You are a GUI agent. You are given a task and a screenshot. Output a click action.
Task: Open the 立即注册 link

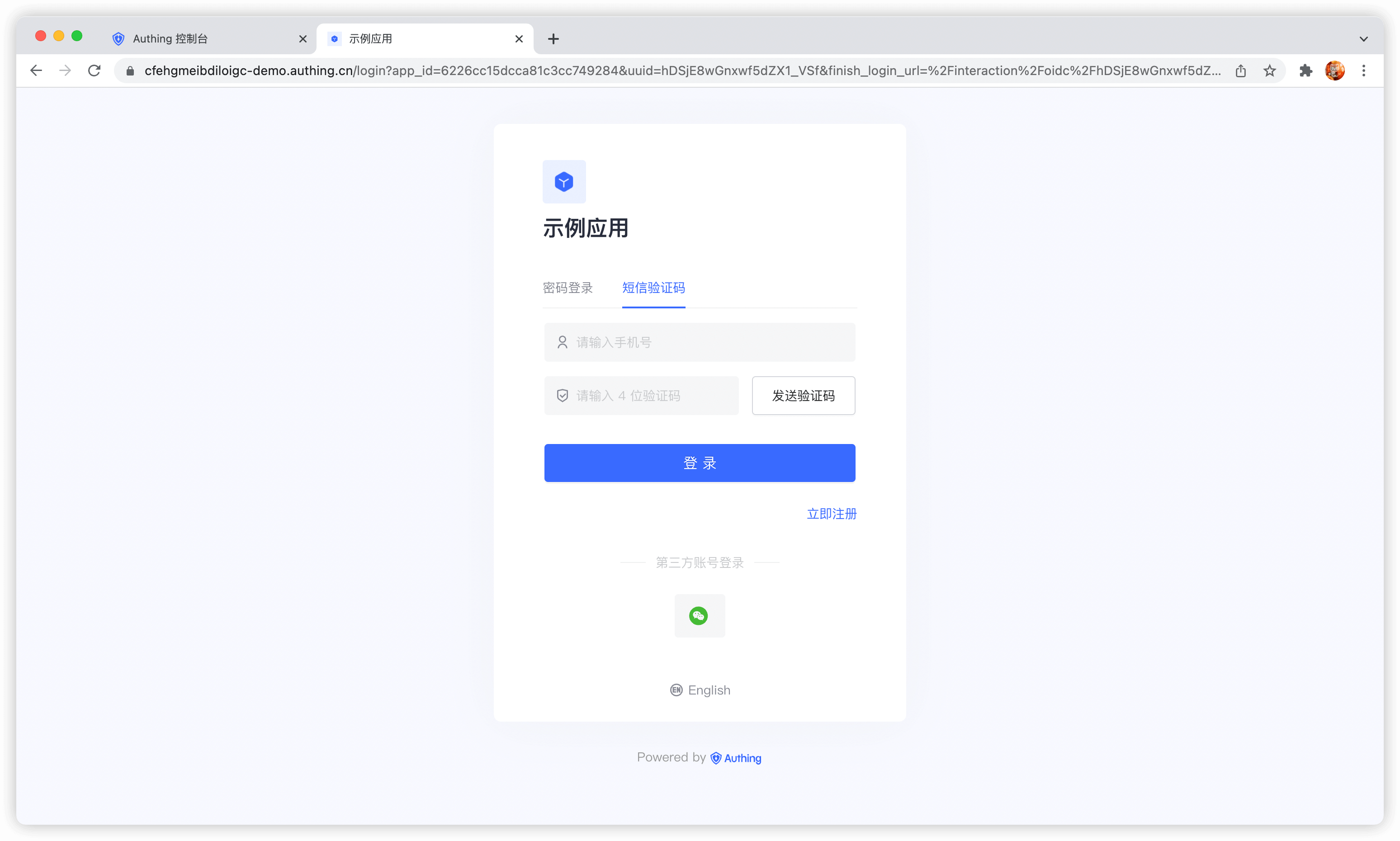coord(831,514)
